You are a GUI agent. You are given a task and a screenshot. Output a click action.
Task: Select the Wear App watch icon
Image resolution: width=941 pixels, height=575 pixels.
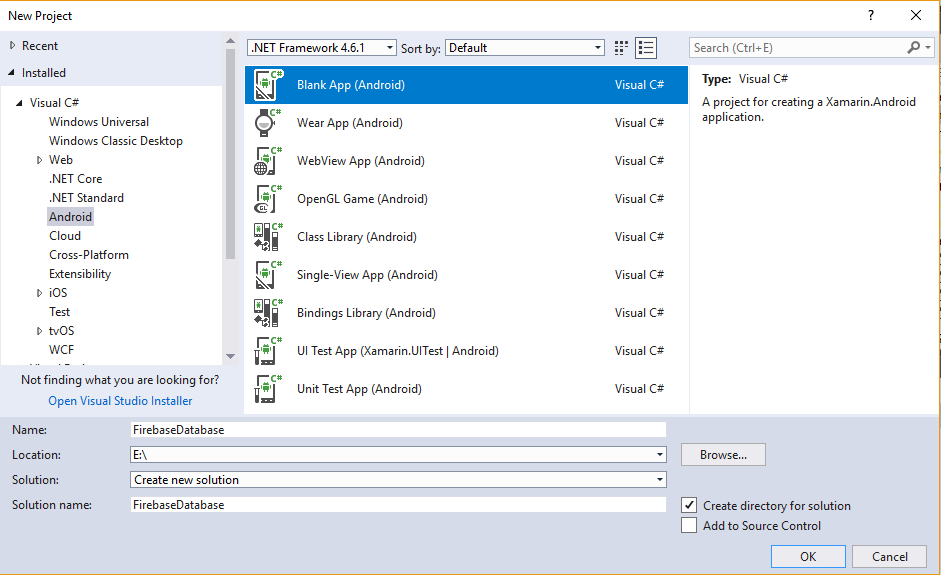click(x=266, y=123)
